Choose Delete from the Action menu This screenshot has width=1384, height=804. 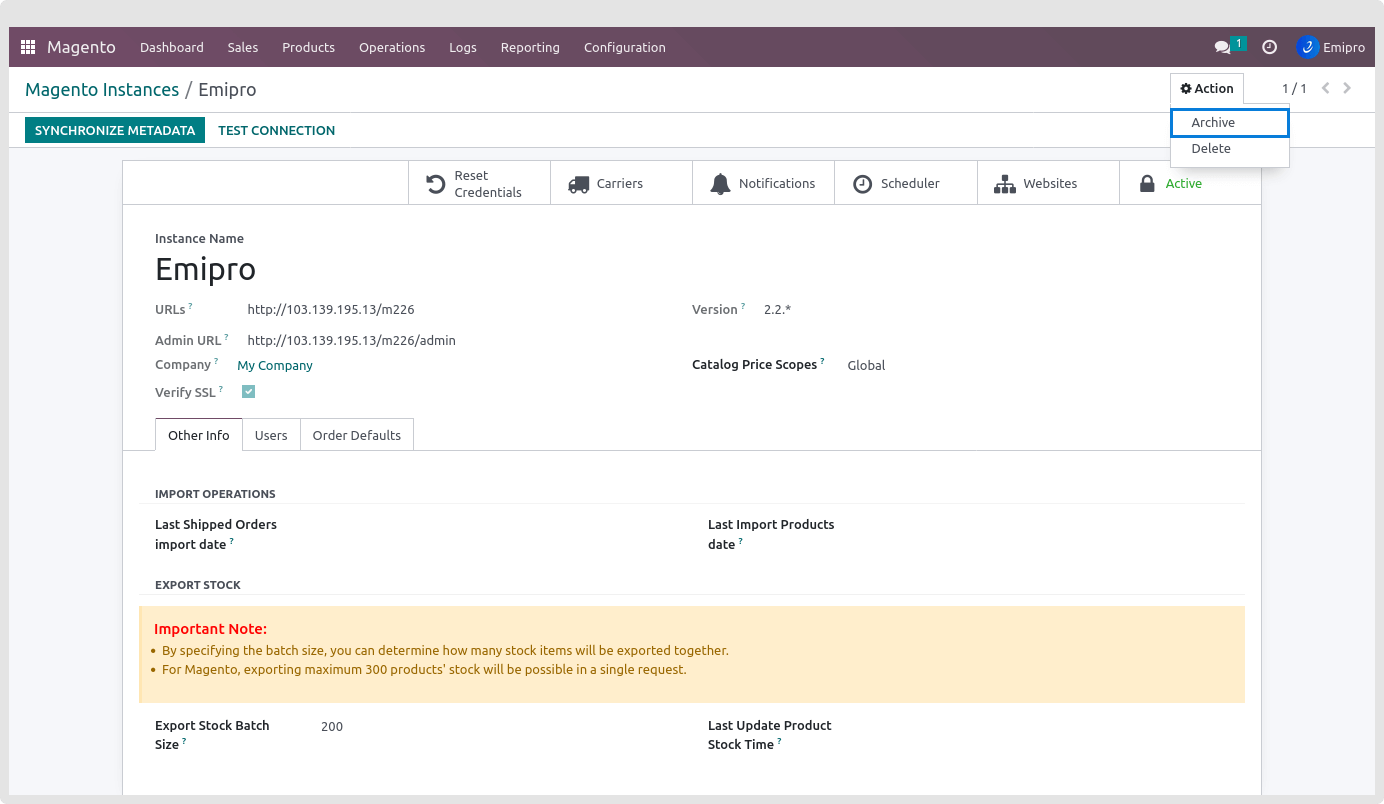[x=1211, y=149]
